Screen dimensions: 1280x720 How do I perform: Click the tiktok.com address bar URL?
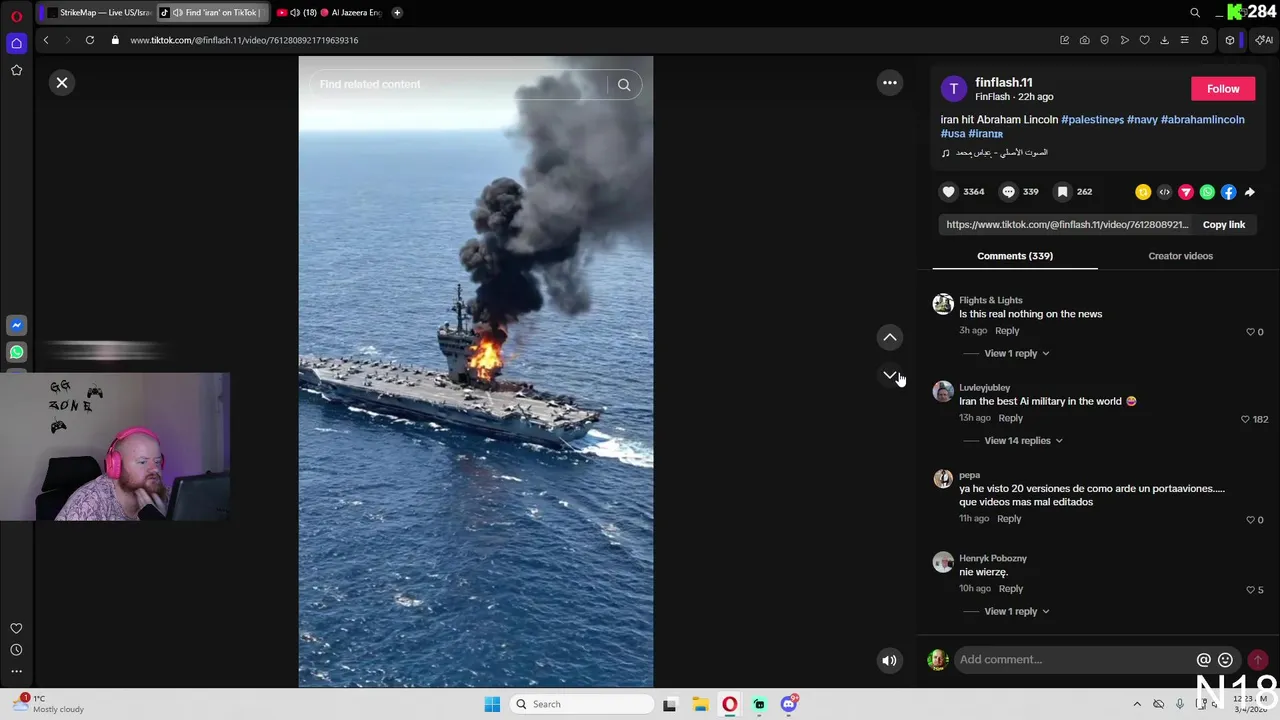click(x=244, y=40)
